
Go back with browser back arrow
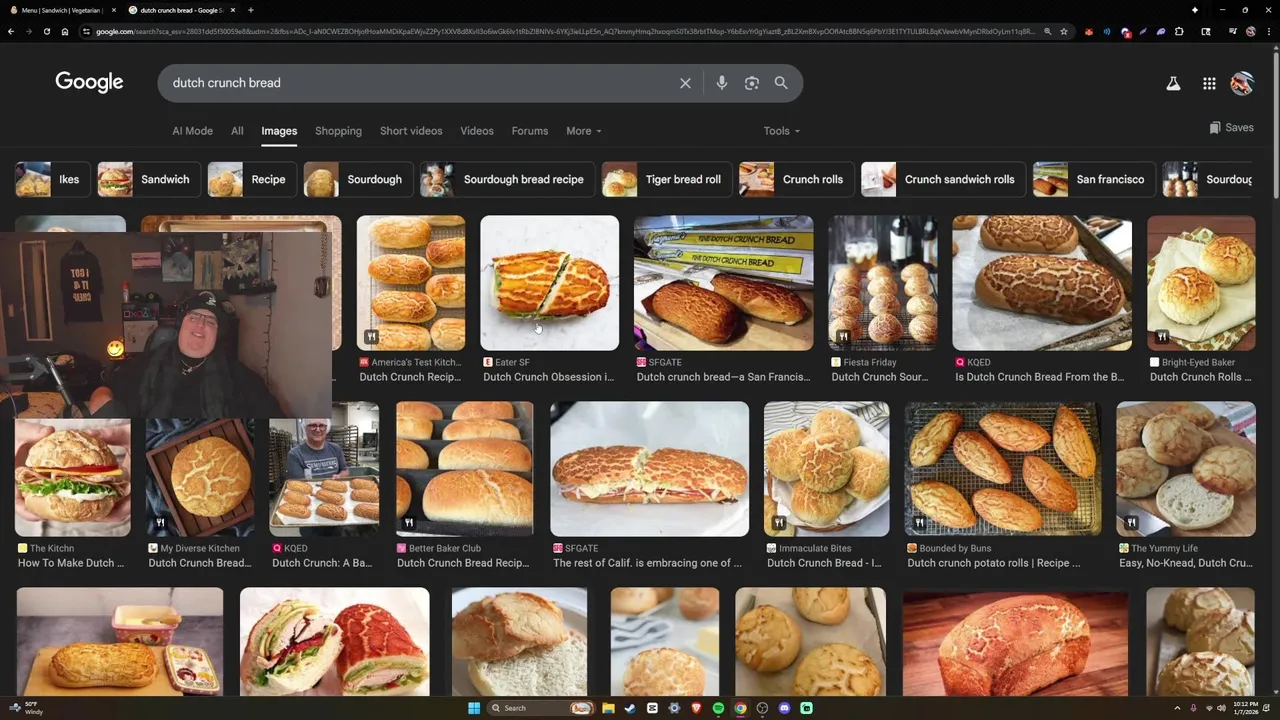coord(11,31)
